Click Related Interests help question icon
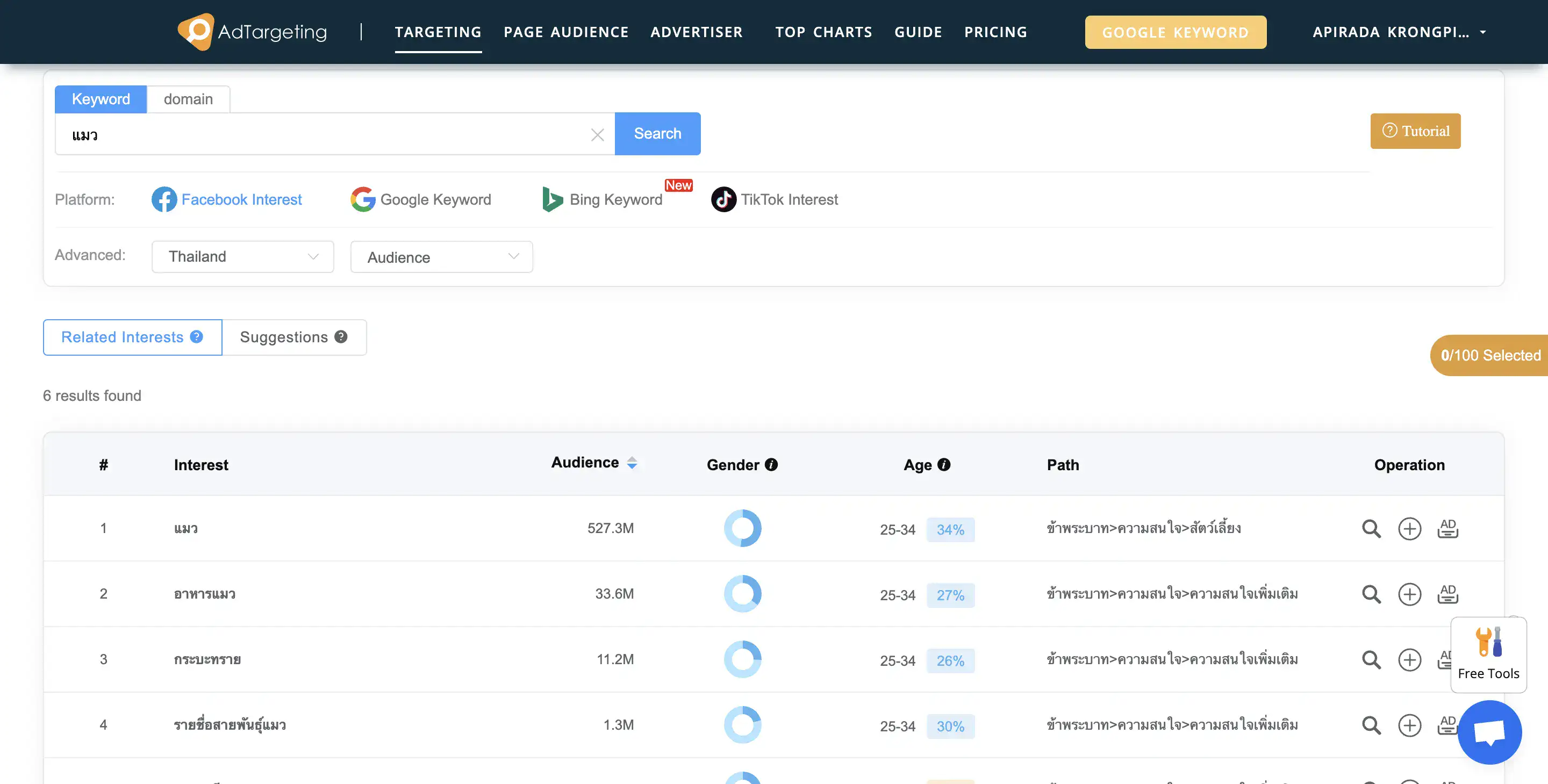The width and height of the screenshot is (1548, 784). point(197,337)
